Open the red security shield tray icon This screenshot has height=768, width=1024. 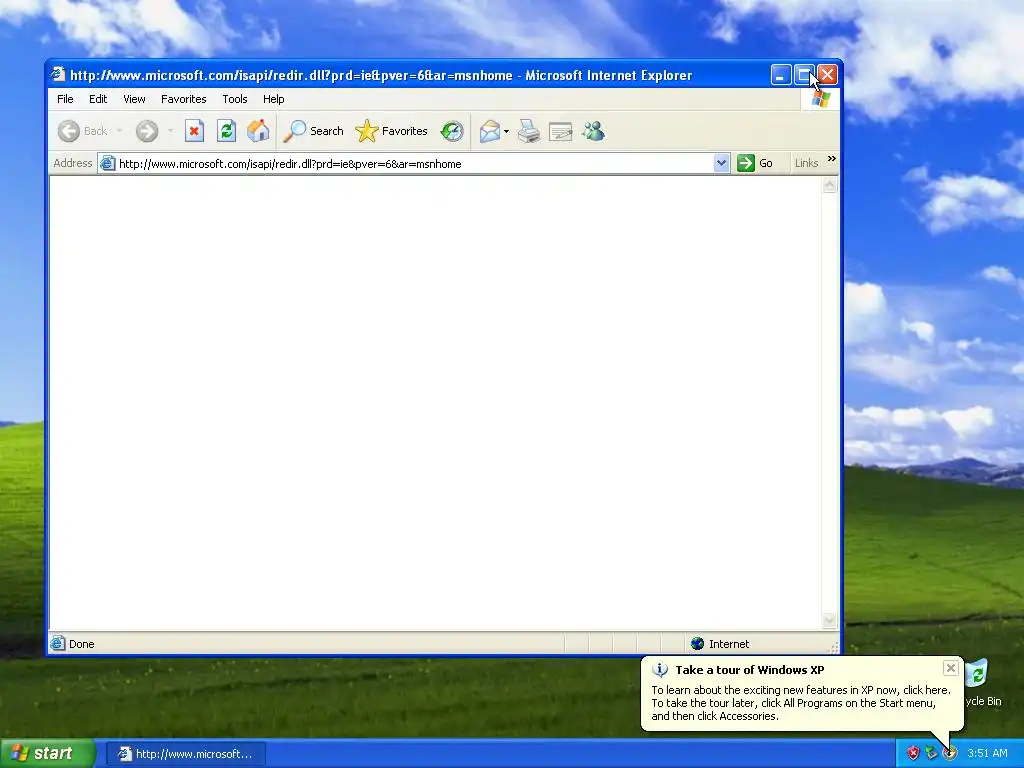click(x=913, y=754)
